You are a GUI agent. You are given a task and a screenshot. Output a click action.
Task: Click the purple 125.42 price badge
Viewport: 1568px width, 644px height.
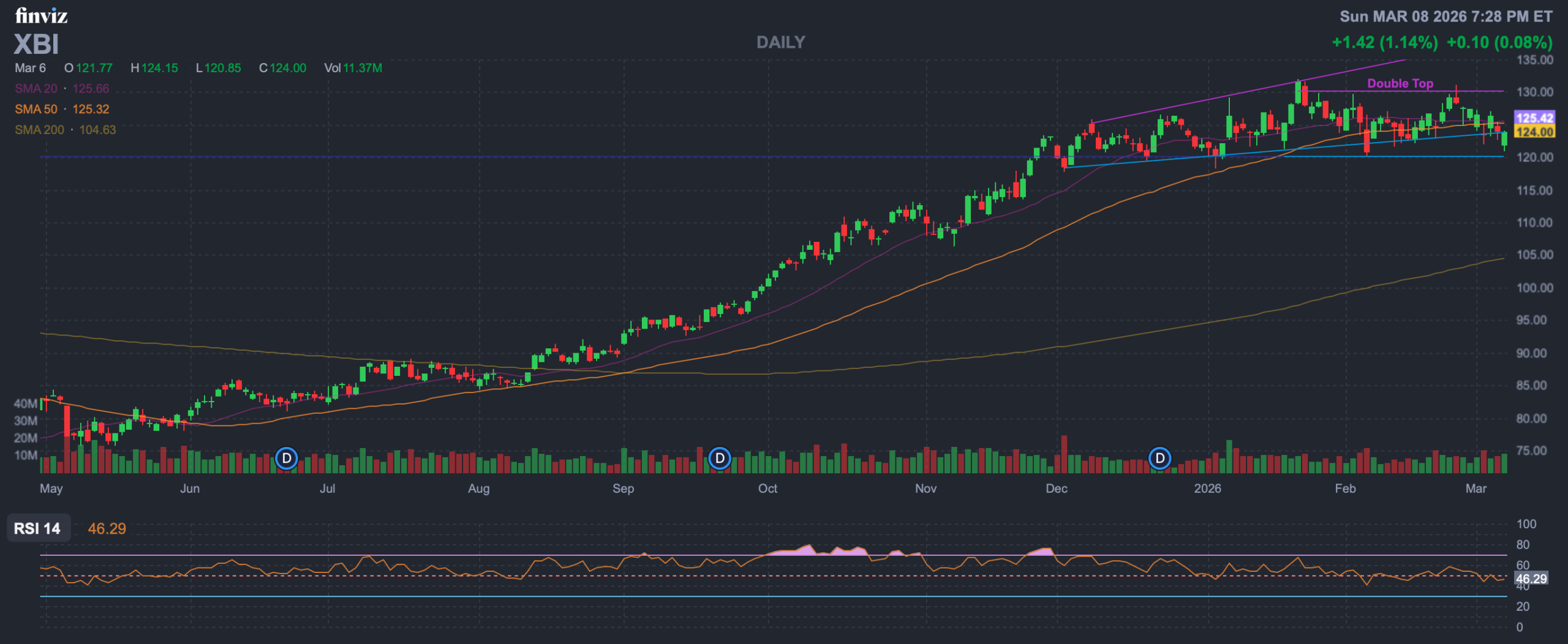tap(1534, 118)
